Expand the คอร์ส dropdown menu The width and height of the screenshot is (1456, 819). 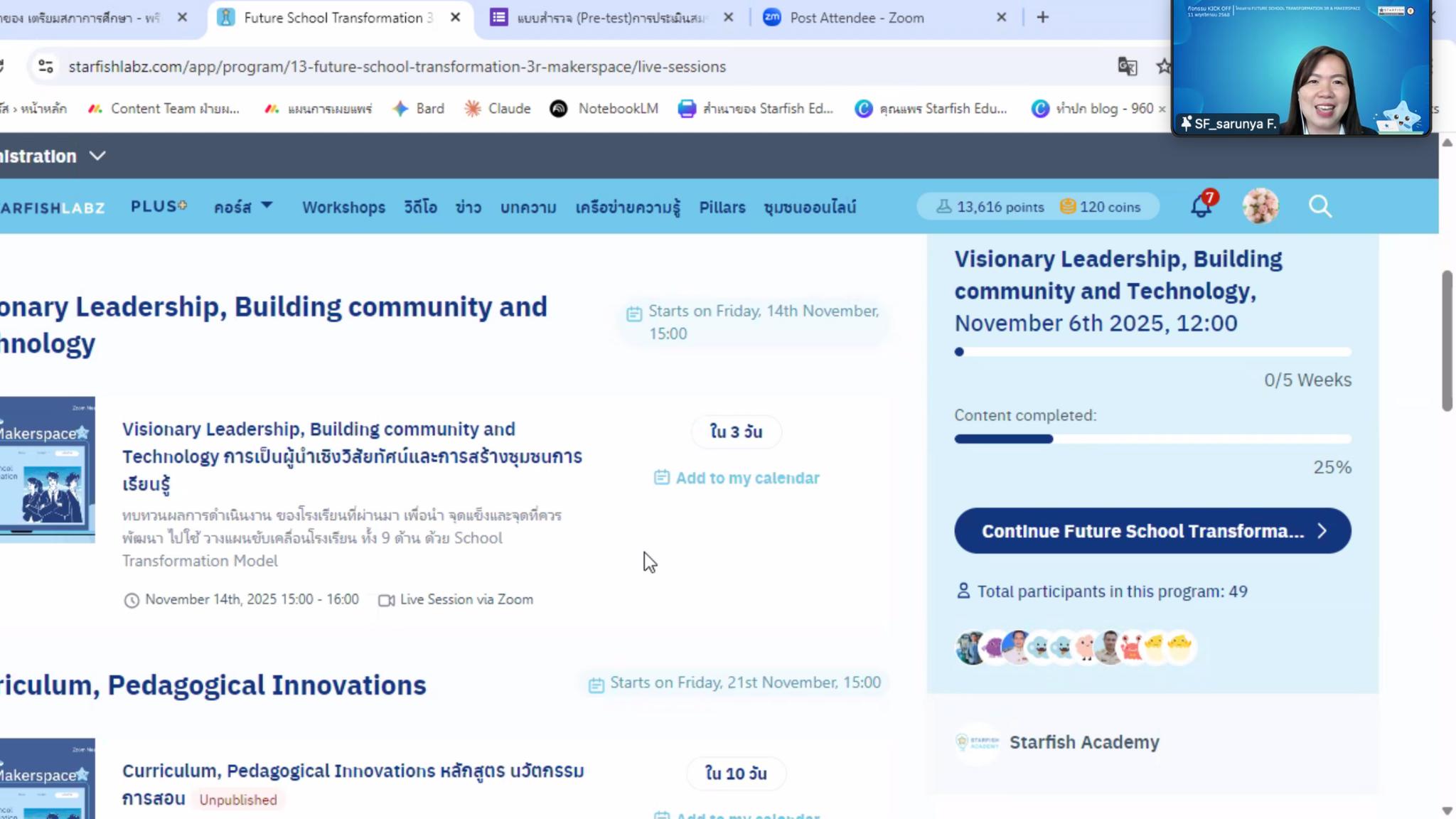(x=243, y=207)
